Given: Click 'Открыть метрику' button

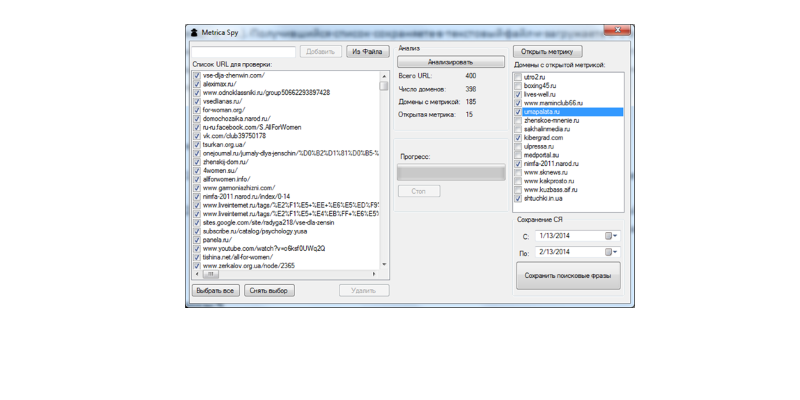Looking at the screenshot, I should 547,52.
